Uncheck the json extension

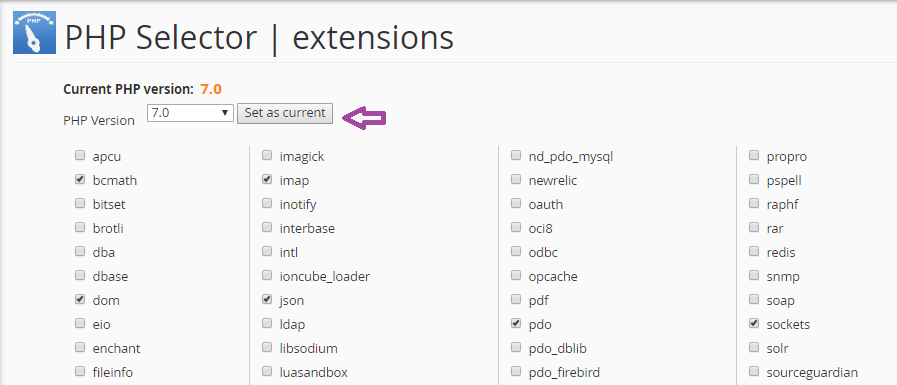[267, 299]
